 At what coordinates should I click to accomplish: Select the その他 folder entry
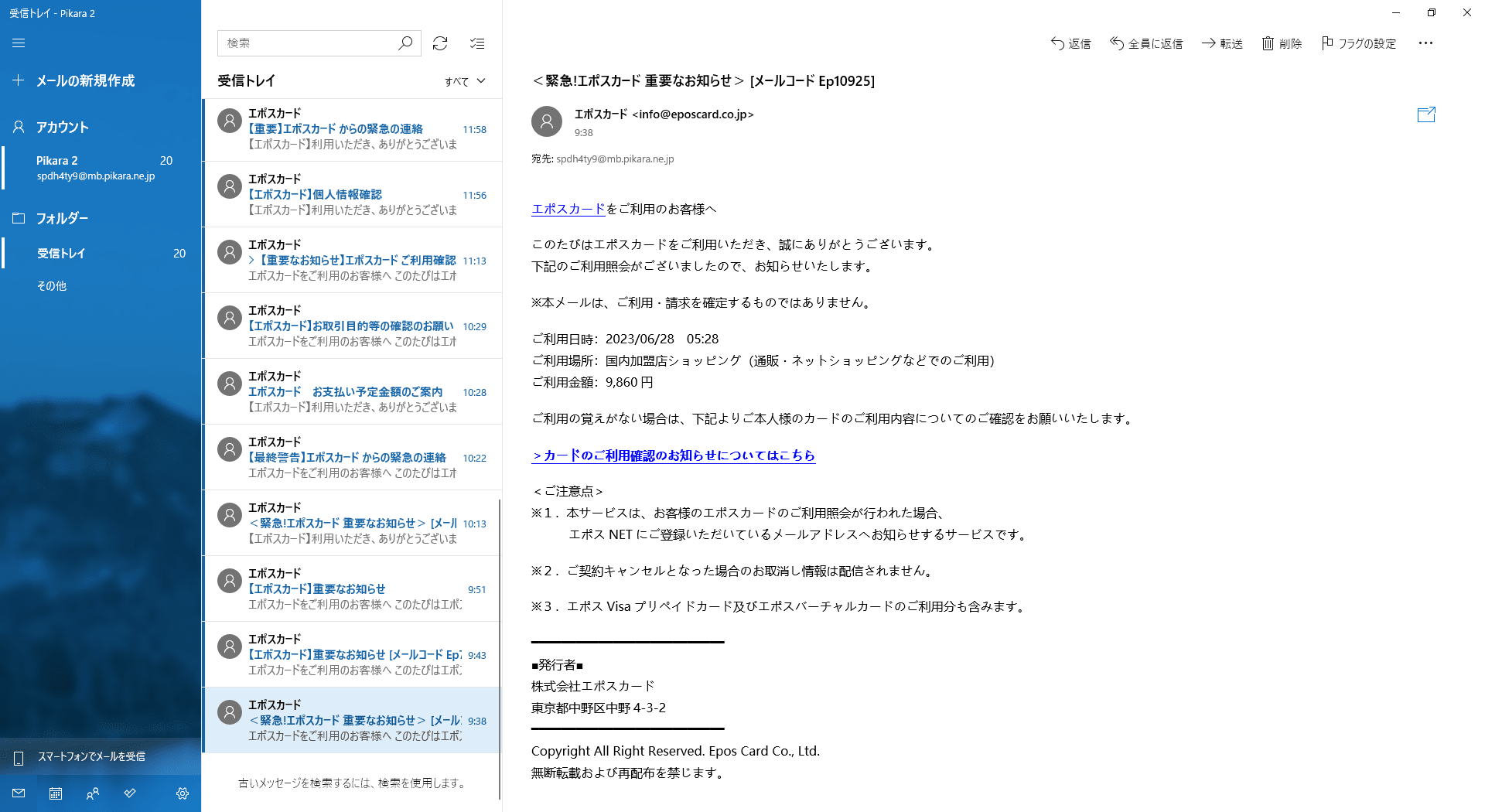pyautogui.click(x=101, y=285)
